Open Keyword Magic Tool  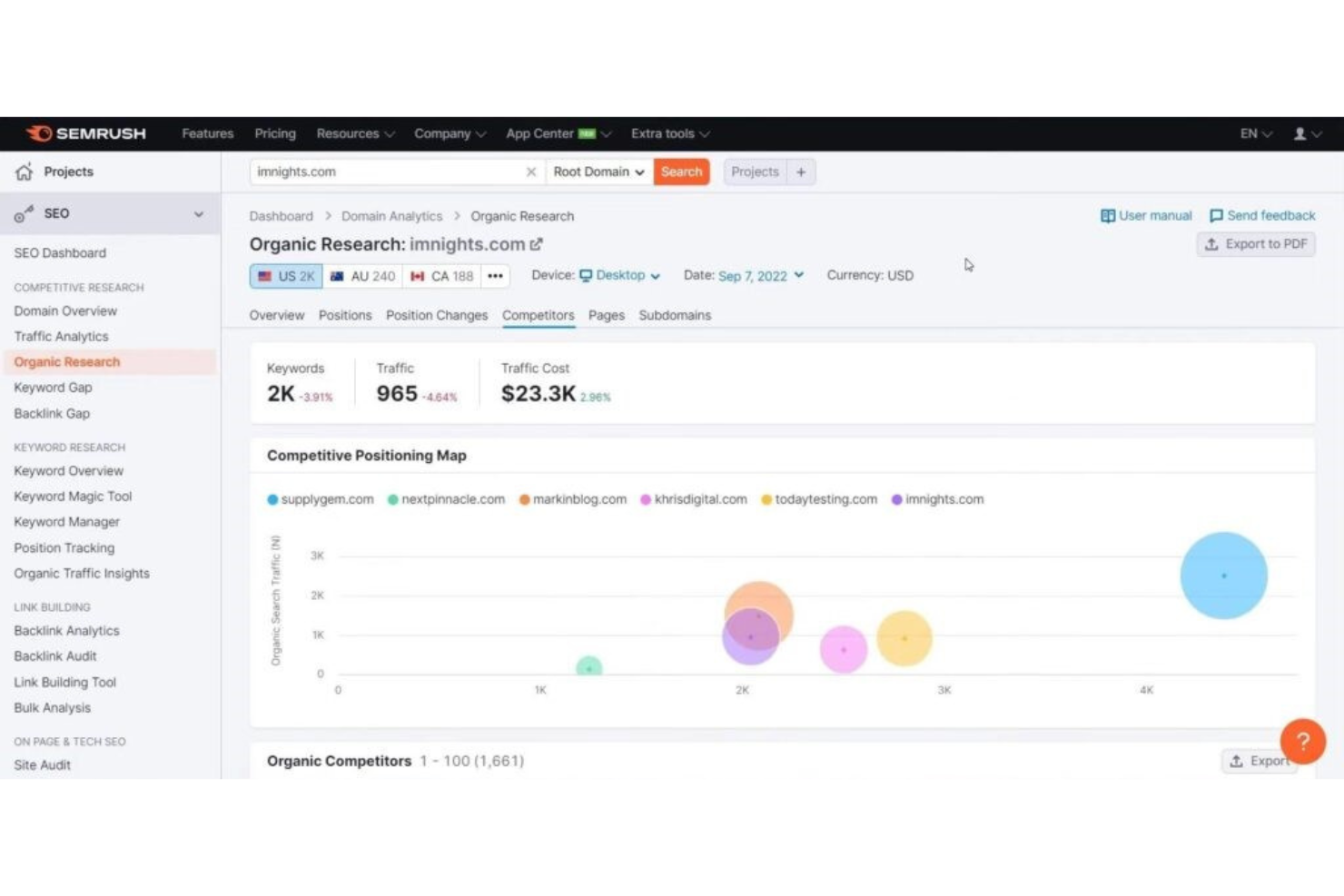click(73, 497)
